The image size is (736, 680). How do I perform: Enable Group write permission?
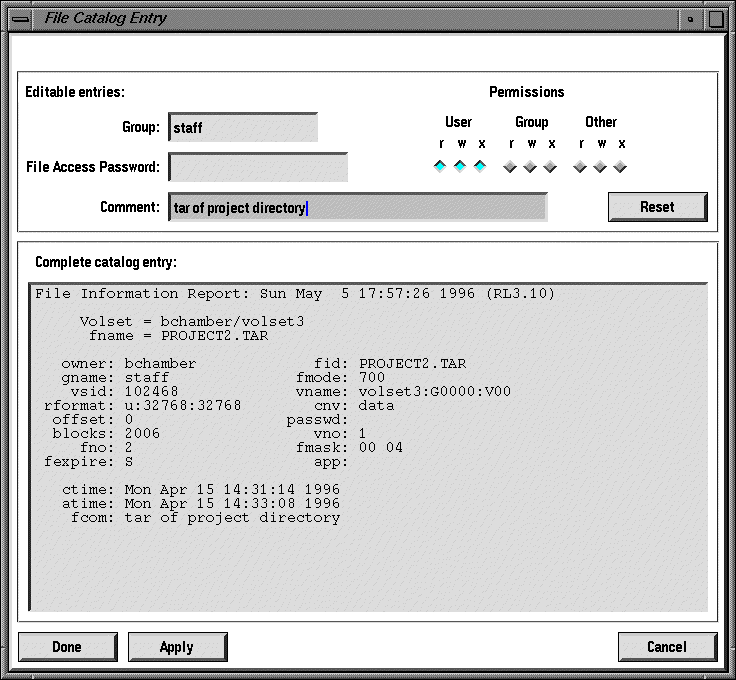click(x=530, y=166)
